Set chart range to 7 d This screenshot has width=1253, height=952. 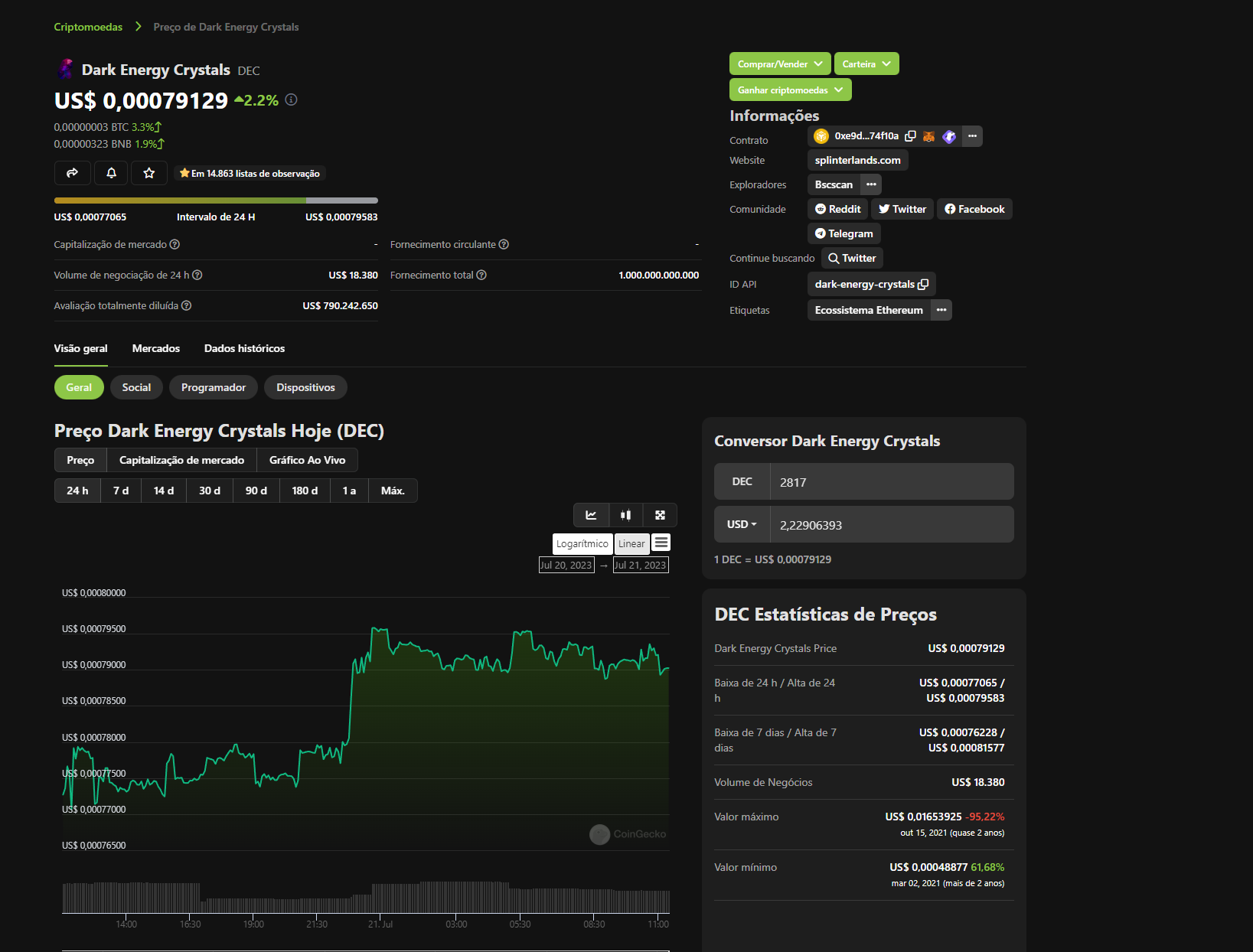tap(121, 491)
